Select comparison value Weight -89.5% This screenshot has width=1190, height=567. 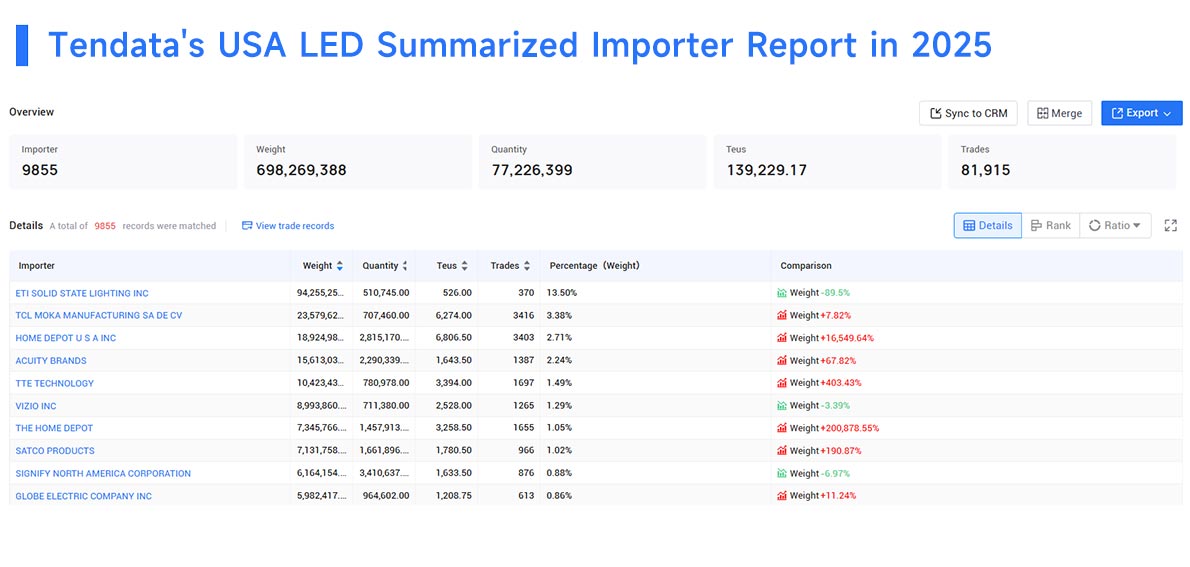coord(819,293)
